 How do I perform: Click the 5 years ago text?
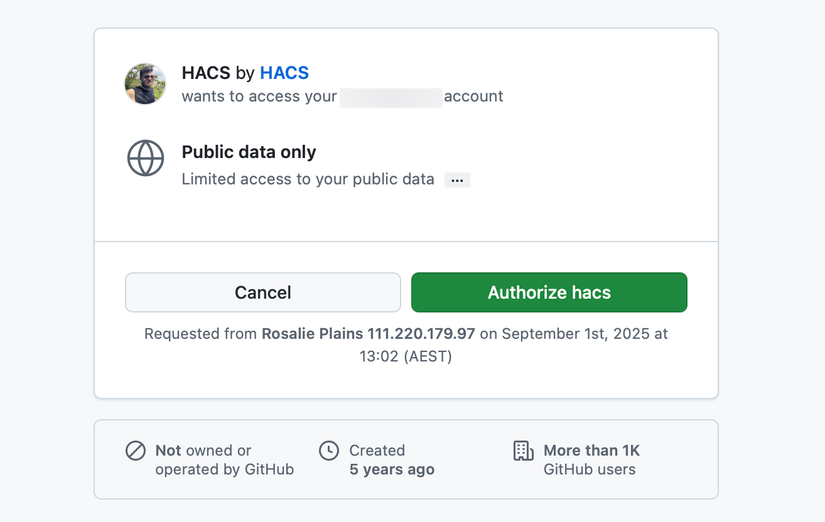(x=392, y=469)
